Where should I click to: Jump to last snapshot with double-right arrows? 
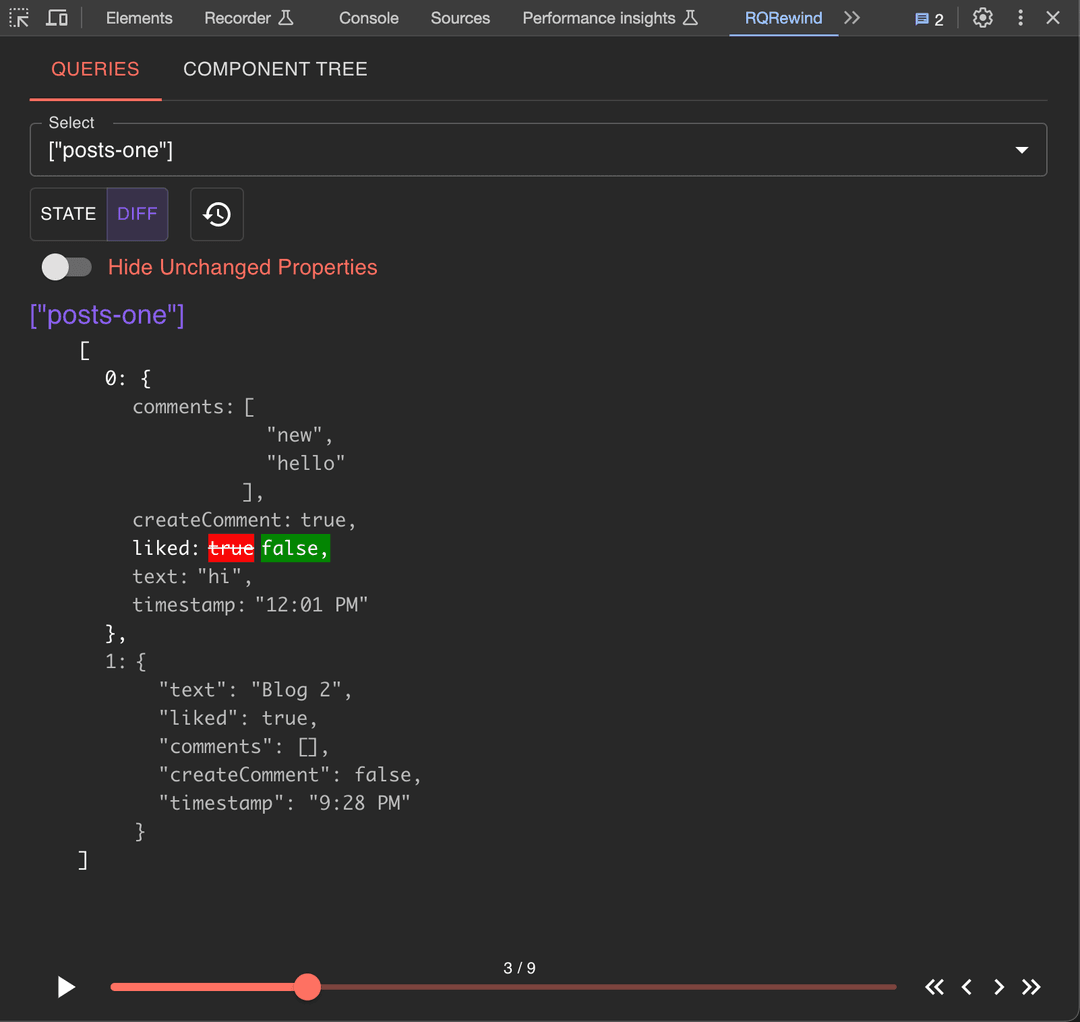pos(1031,987)
